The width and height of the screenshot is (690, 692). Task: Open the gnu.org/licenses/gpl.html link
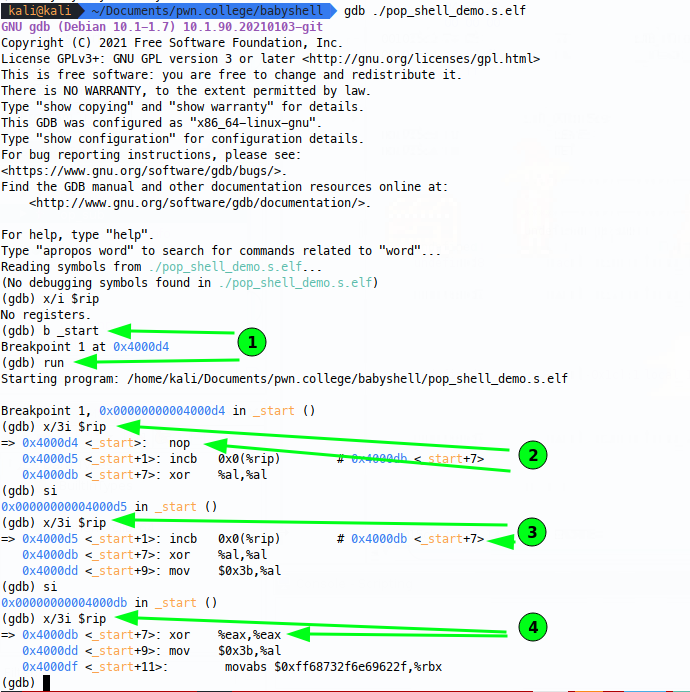(x=421, y=59)
